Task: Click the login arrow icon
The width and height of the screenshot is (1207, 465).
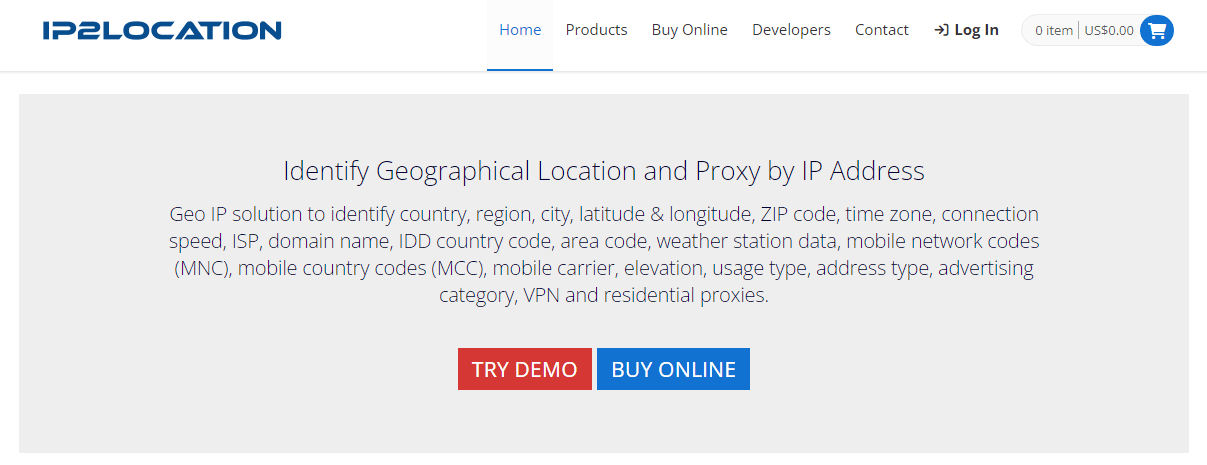Action: (941, 30)
